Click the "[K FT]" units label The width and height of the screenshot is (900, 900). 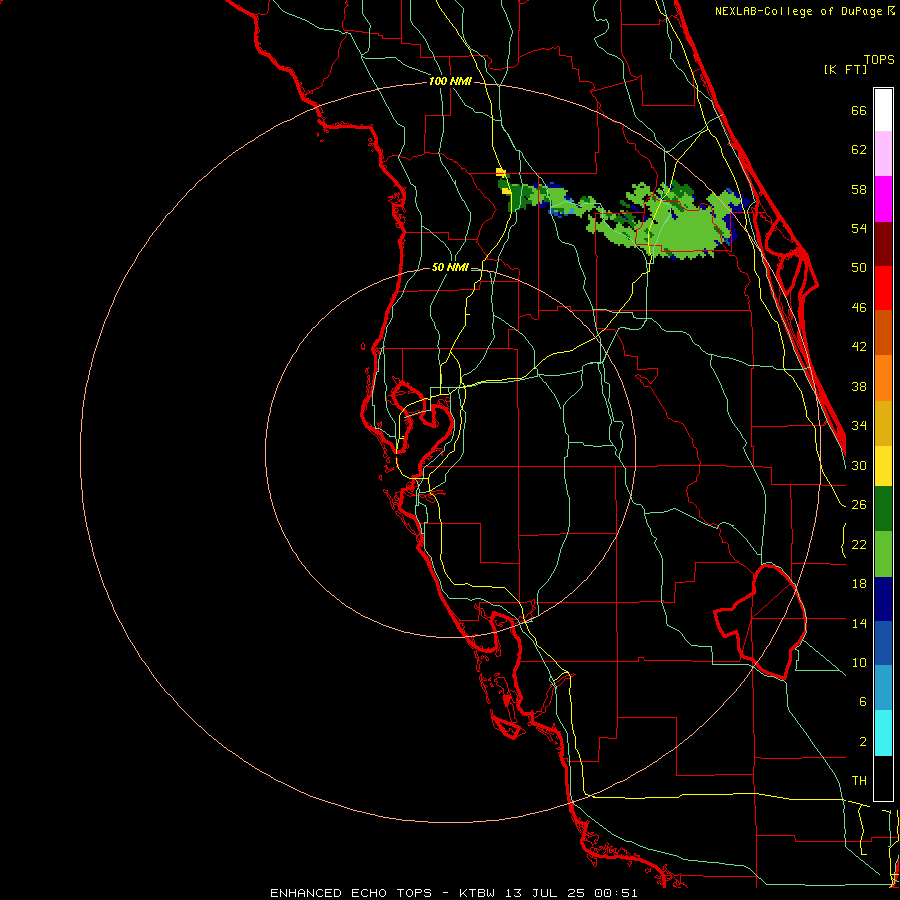tap(845, 69)
